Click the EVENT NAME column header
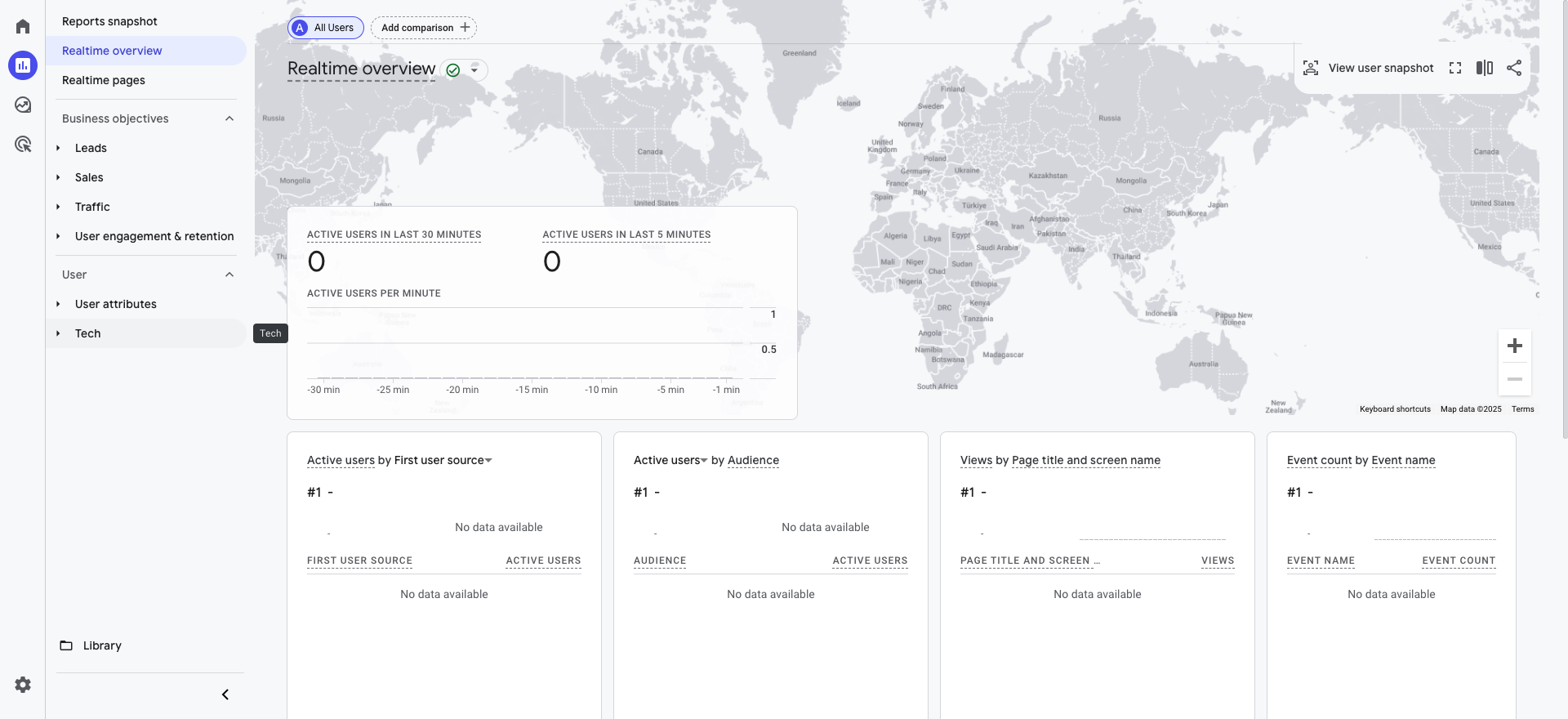Screen dimensions: 1568x719 (1321, 560)
